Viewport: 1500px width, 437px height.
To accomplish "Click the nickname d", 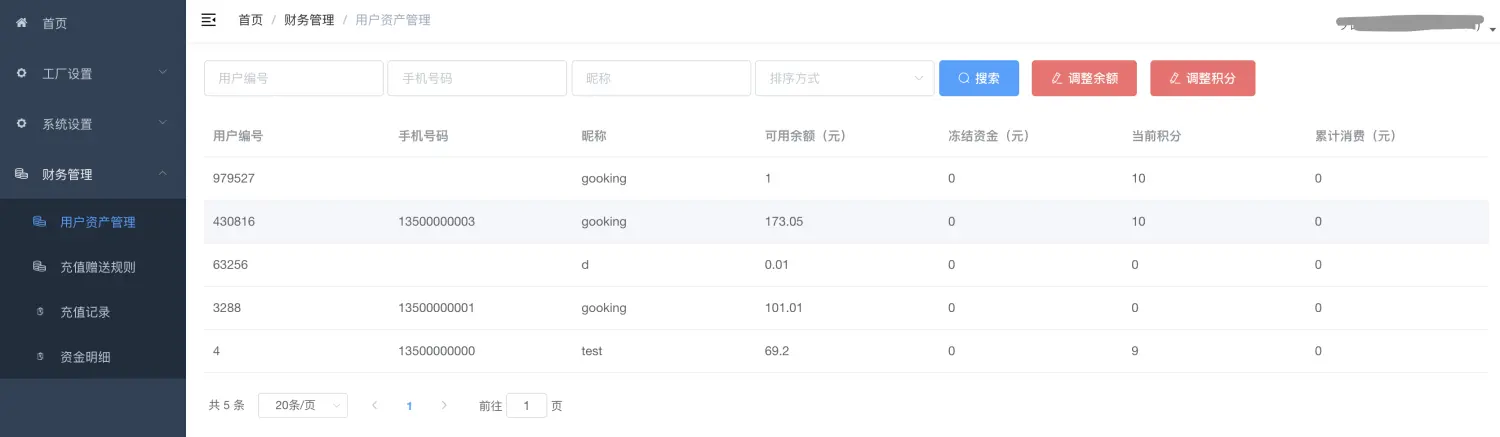I will point(585,265).
